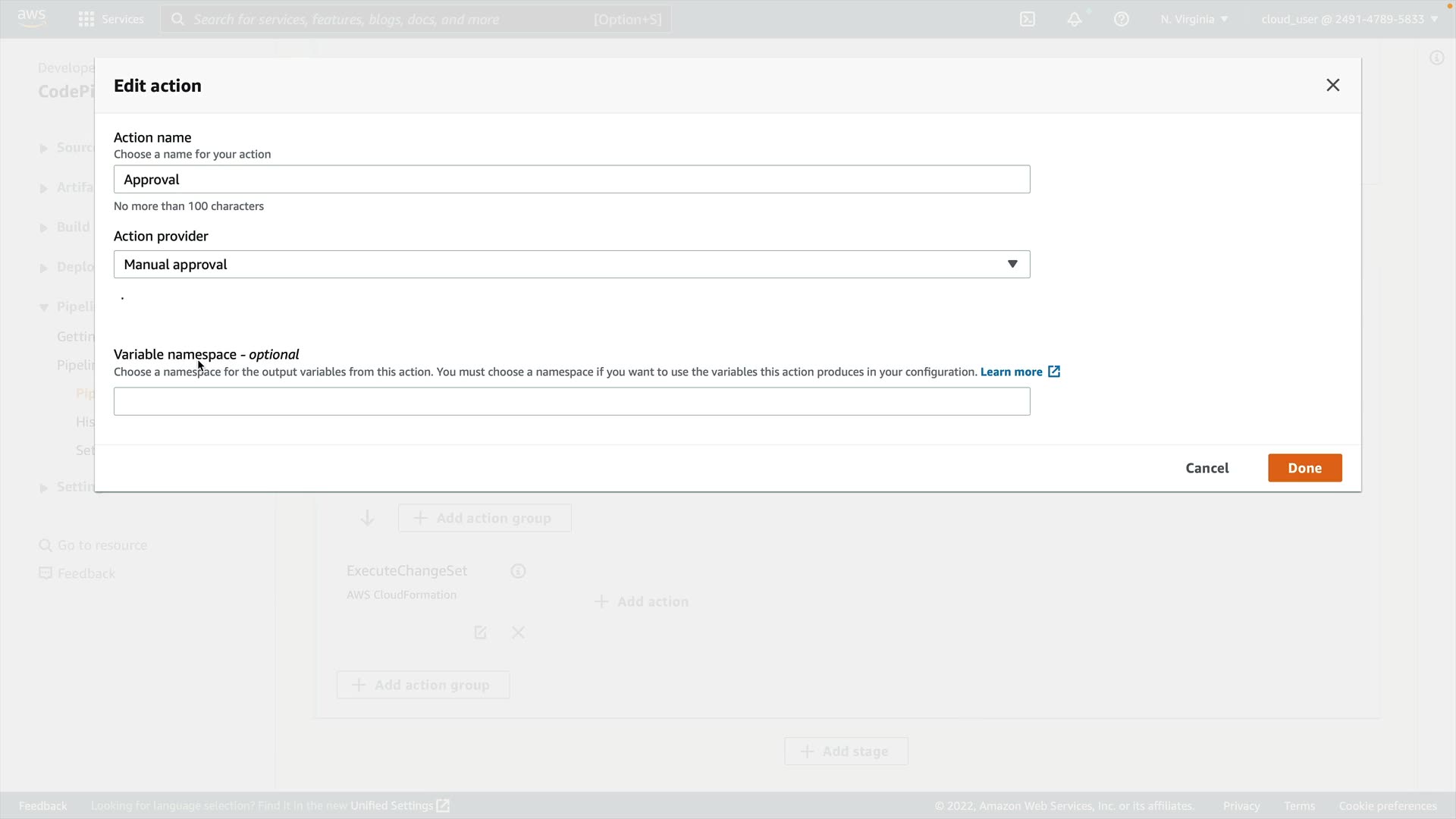This screenshot has width=1456, height=819.
Task: Open the N. Virginia region selector
Action: coord(1194,19)
